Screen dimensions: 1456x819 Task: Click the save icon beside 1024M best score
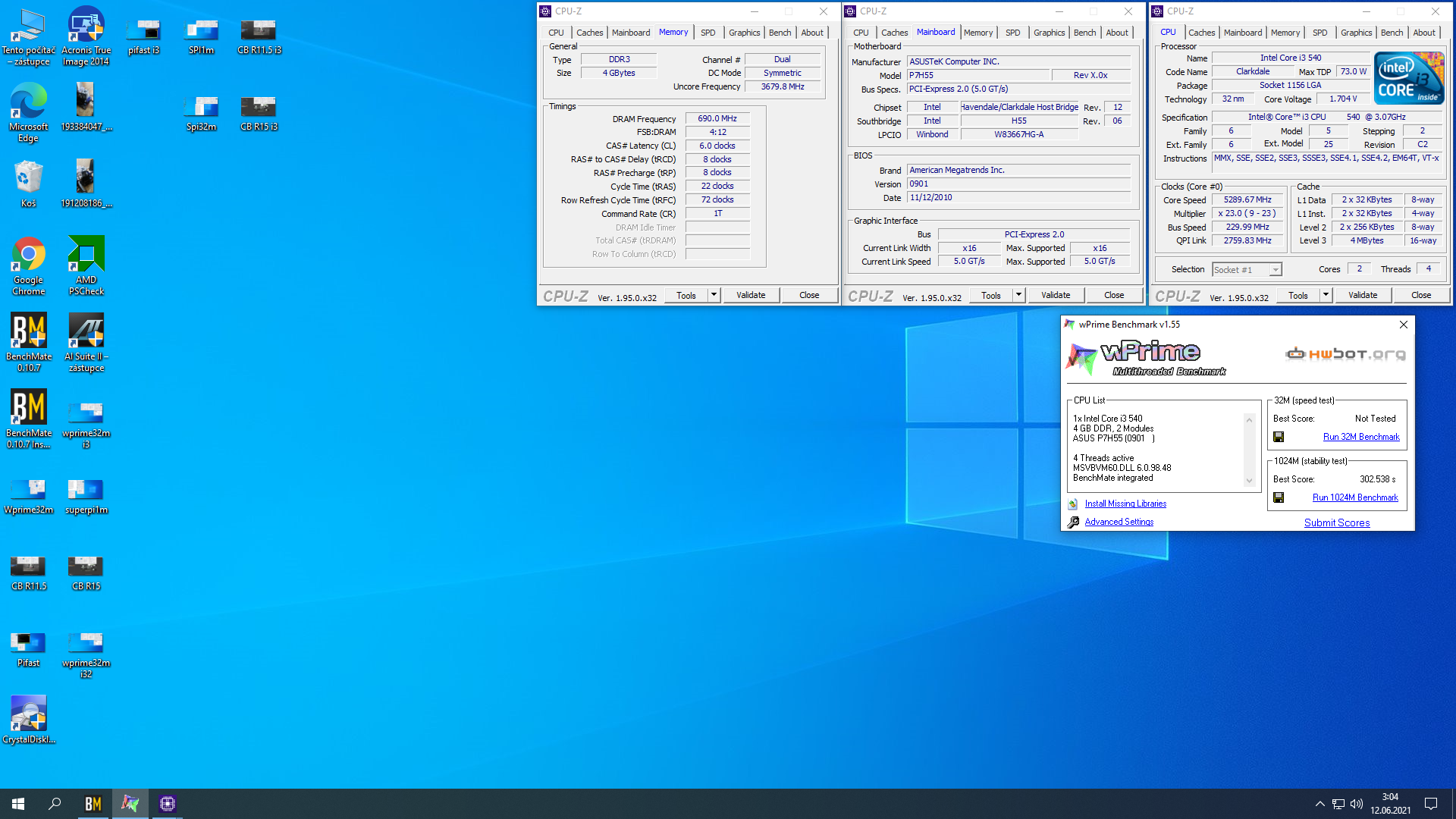coord(1279,497)
